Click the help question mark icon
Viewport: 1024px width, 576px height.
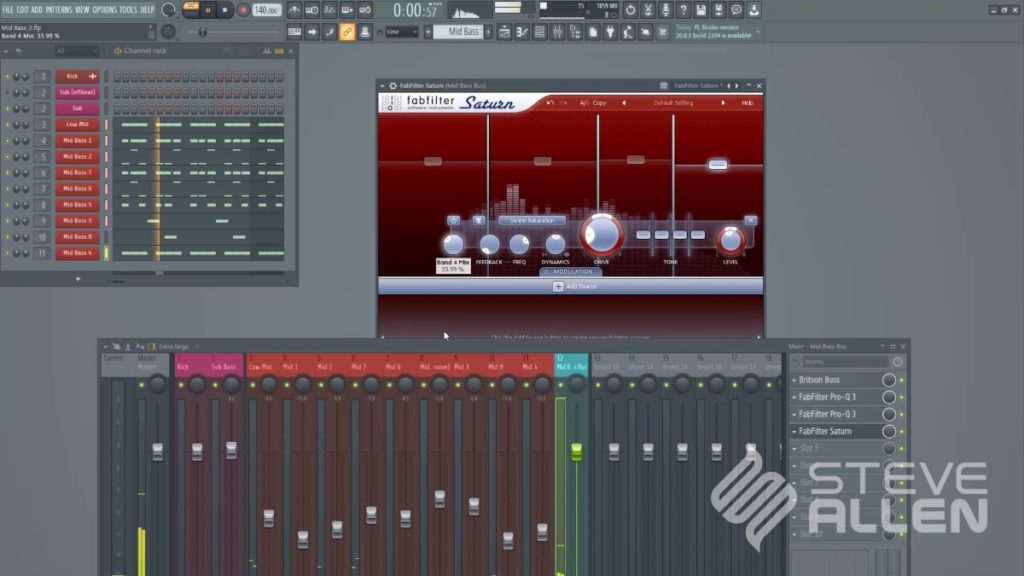coord(683,10)
